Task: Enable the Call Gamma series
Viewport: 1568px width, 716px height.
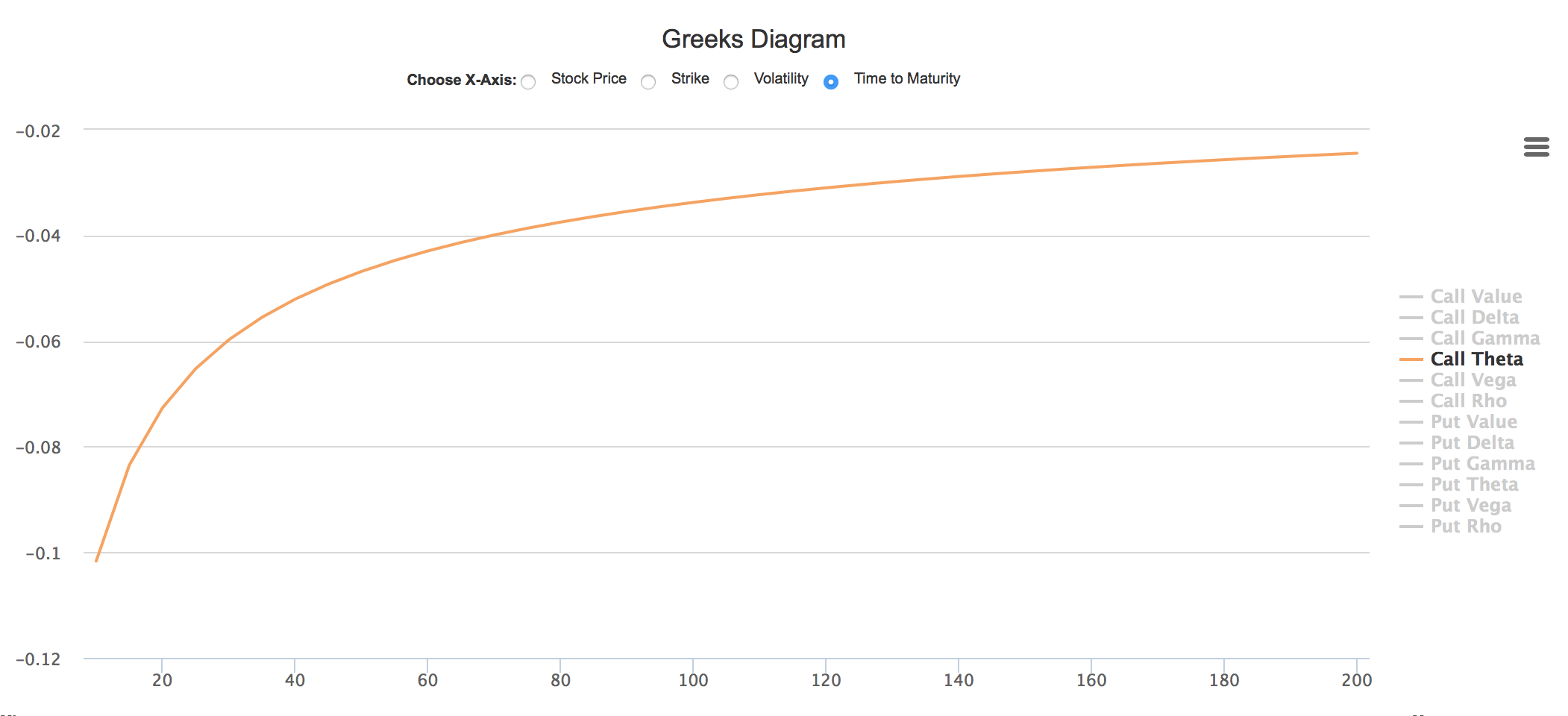Action: (x=1484, y=339)
